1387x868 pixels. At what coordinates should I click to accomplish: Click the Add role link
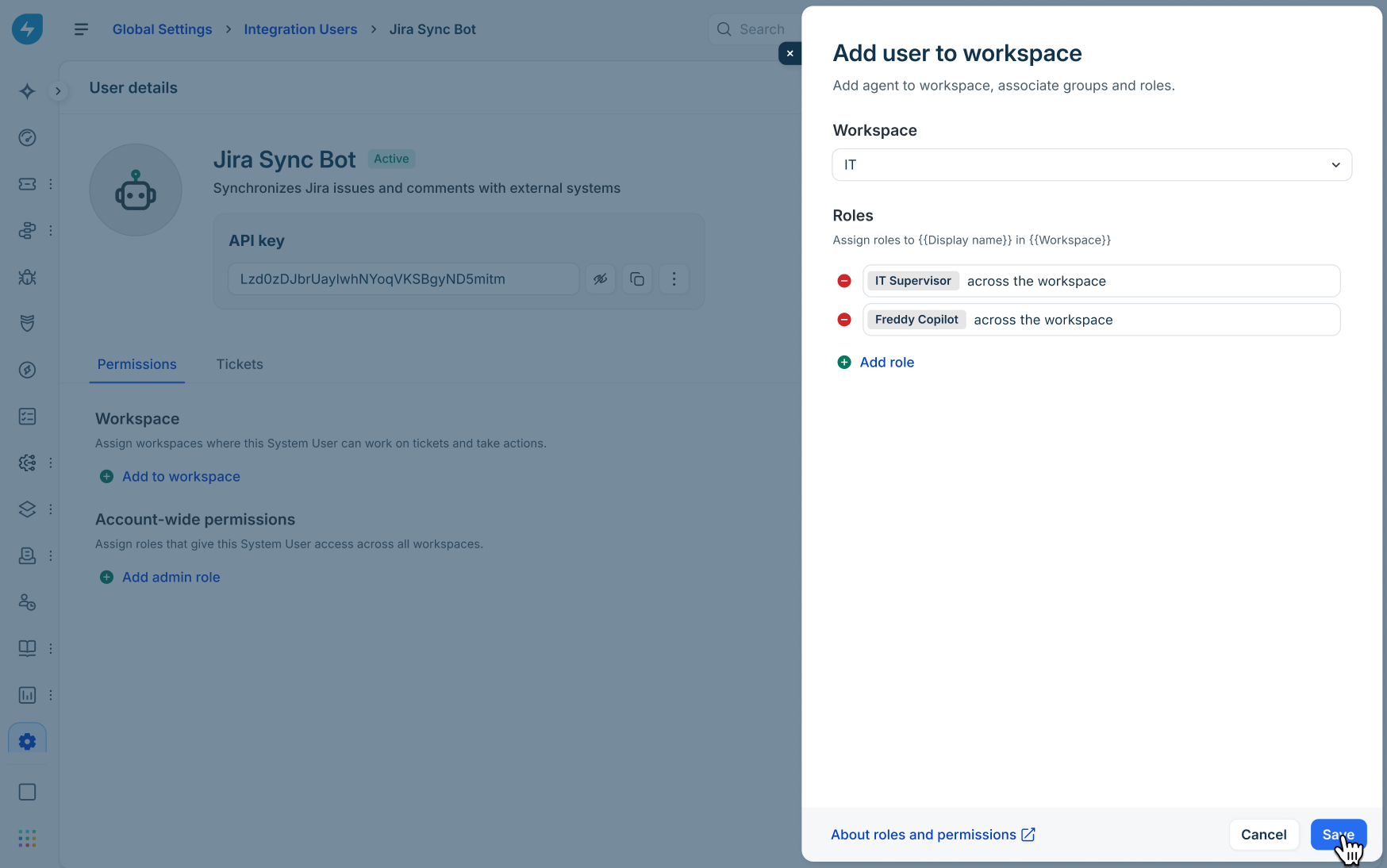point(887,363)
